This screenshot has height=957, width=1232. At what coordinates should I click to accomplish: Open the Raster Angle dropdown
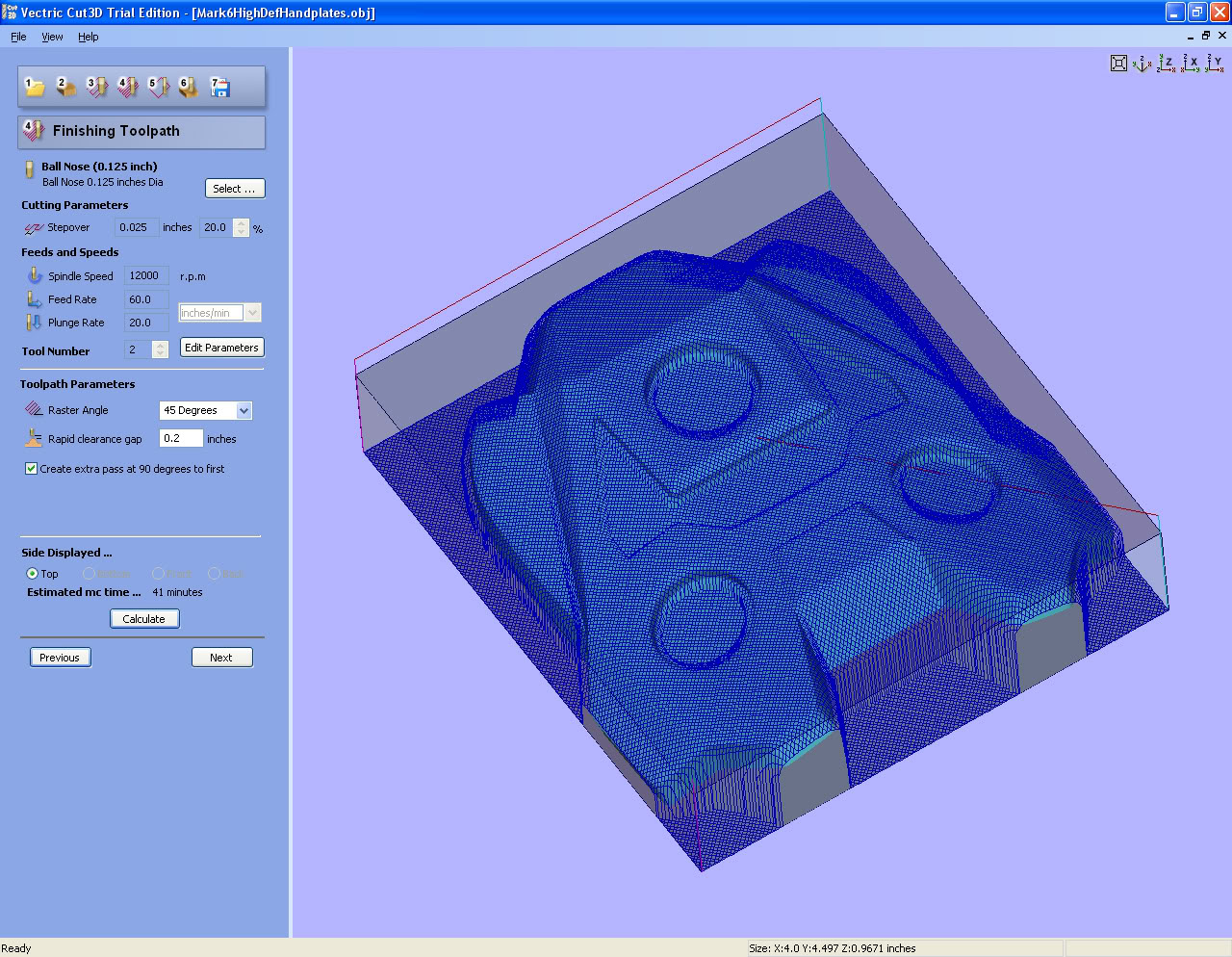coord(244,410)
